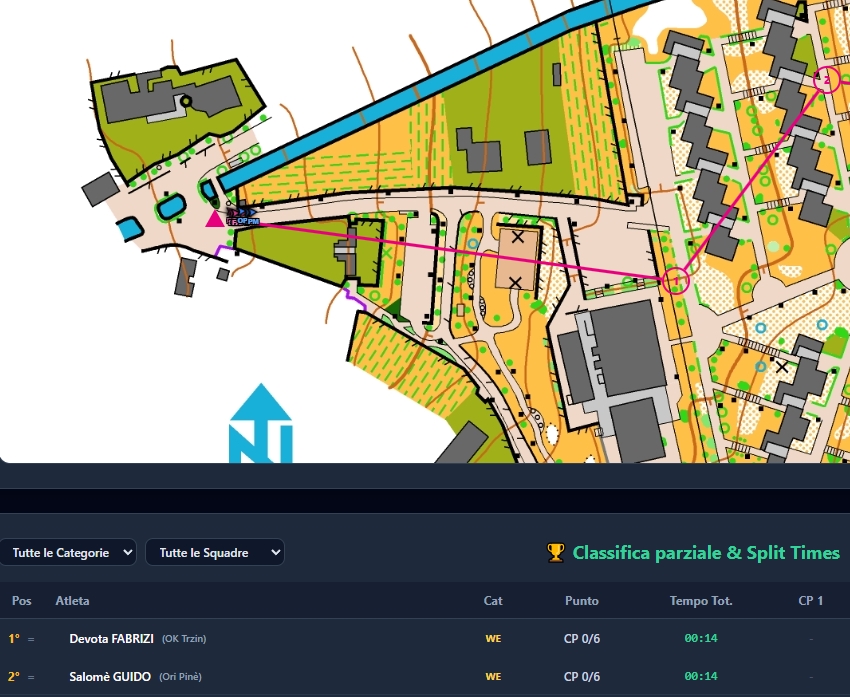
Task: Click the 1° position marker
Action: 14,638
